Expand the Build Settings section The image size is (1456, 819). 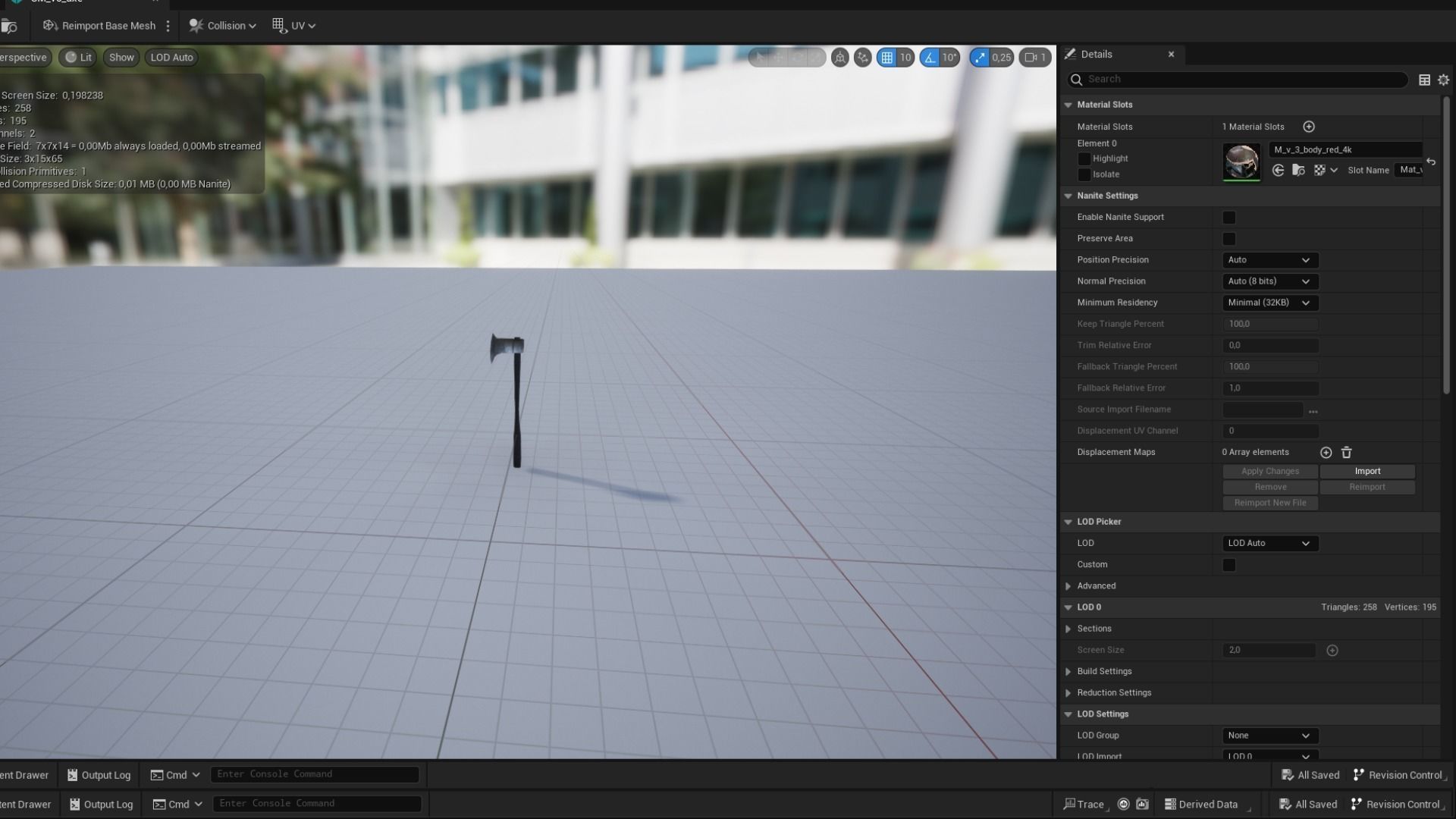pos(1068,672)
